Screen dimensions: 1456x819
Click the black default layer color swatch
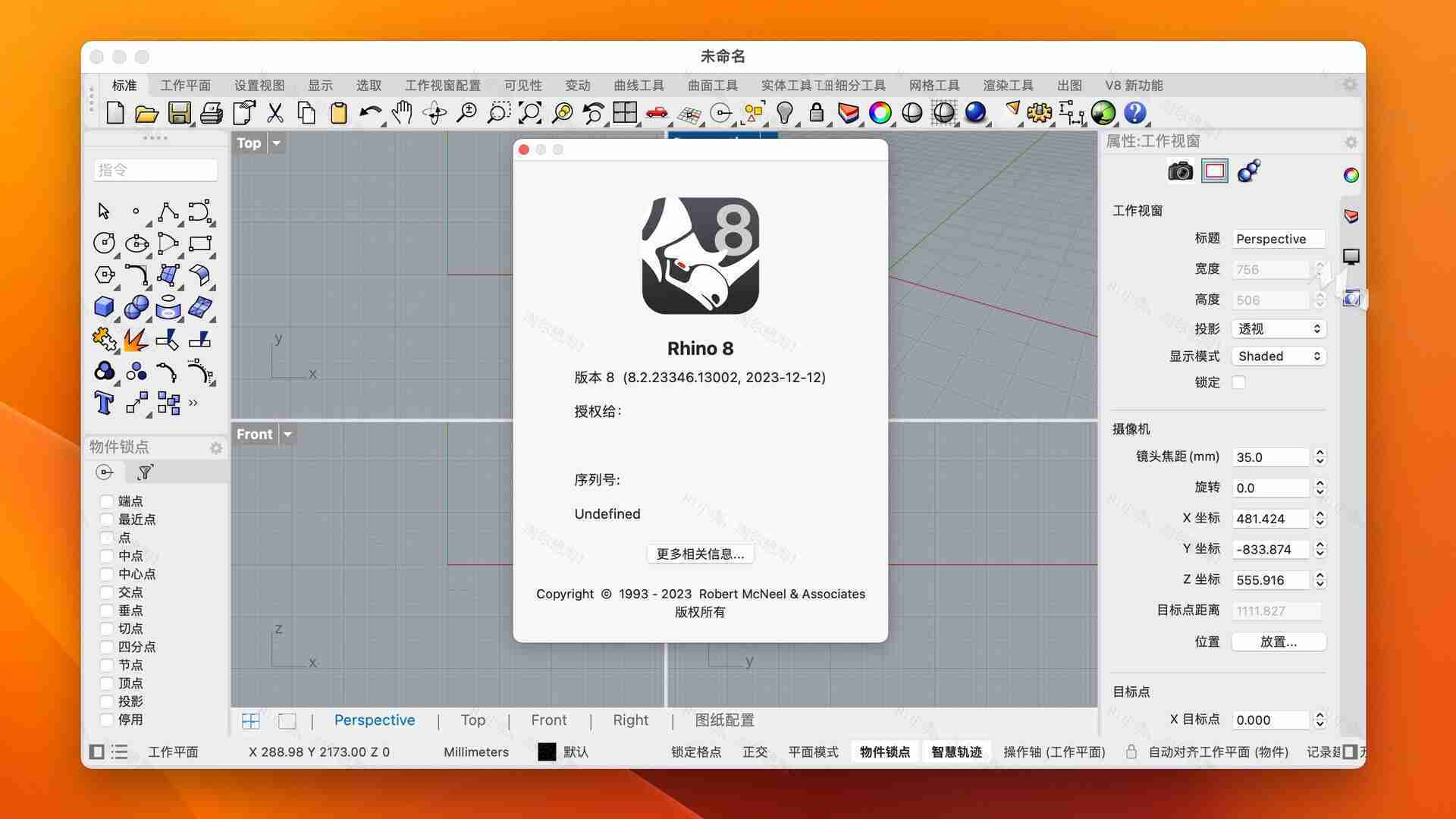point(547,752)
